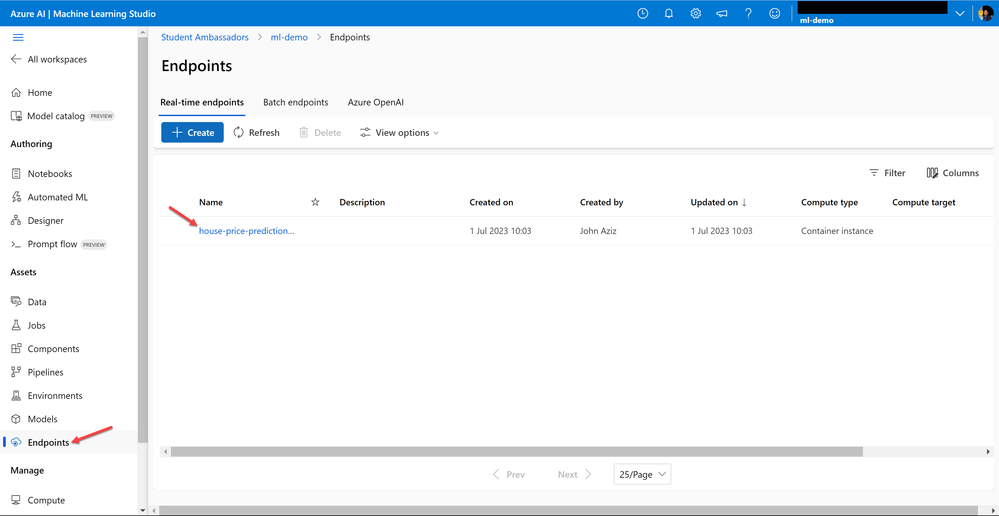Click 'Container instance' cell
Viewport: 999px width, 516px height.
(x=837, y=231)
